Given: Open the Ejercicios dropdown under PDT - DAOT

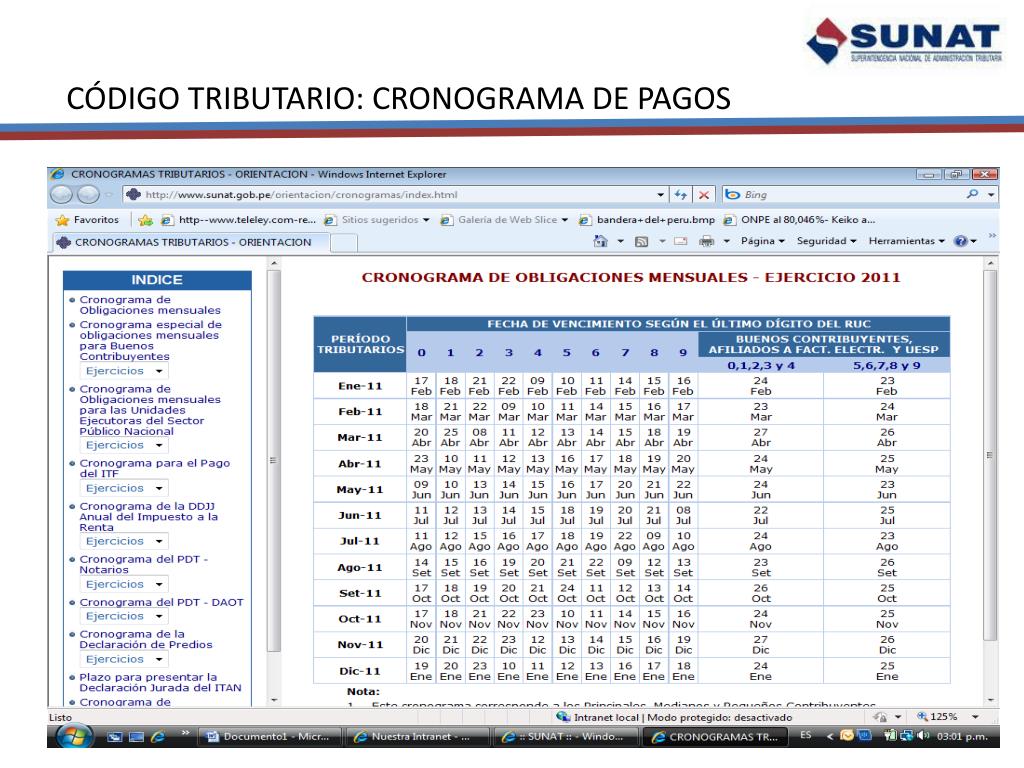Looking at the screenshot, I should click(123, 616).
